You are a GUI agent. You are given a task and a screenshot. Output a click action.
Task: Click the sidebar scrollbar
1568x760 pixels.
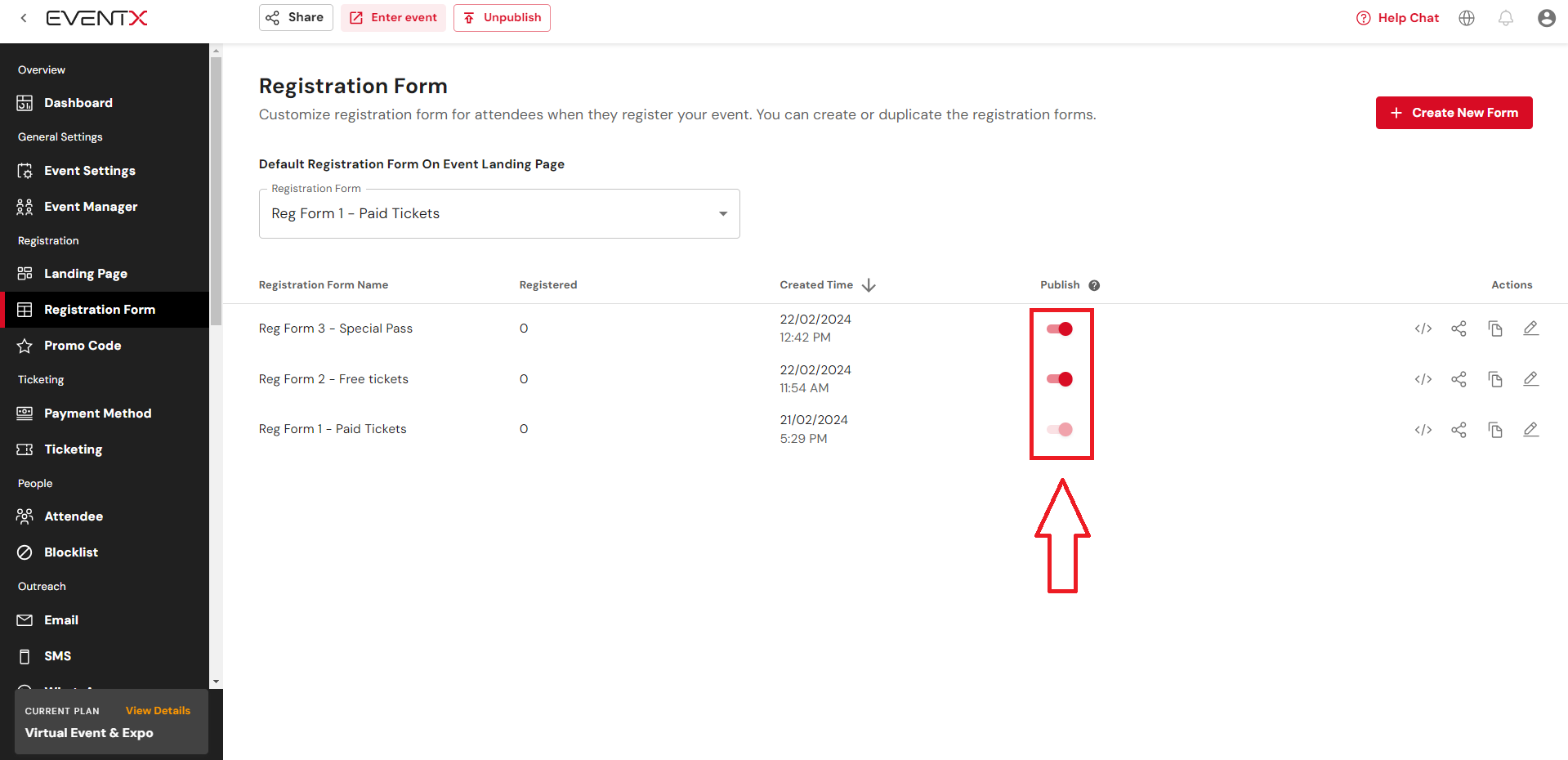pyautogui.click(x=216, y=190)
